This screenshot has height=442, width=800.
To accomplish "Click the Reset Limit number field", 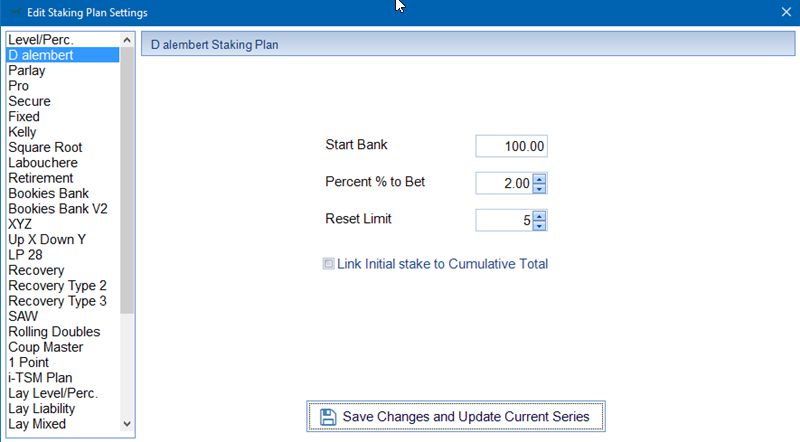I will 504,220.
